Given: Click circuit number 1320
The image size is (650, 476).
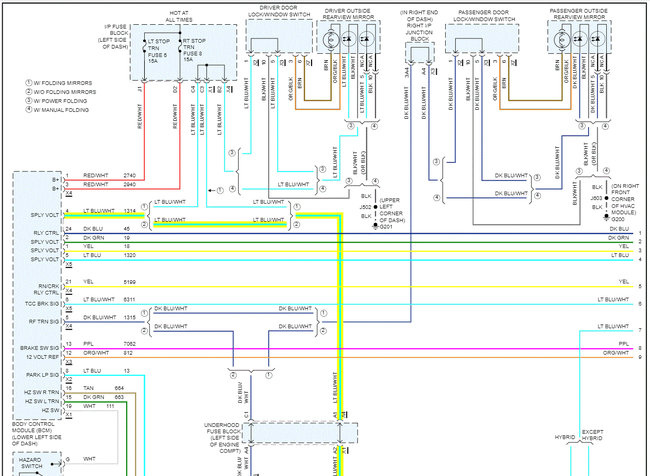Looking at the screenshot, I should pyautogui.click(x=130, y=255).
